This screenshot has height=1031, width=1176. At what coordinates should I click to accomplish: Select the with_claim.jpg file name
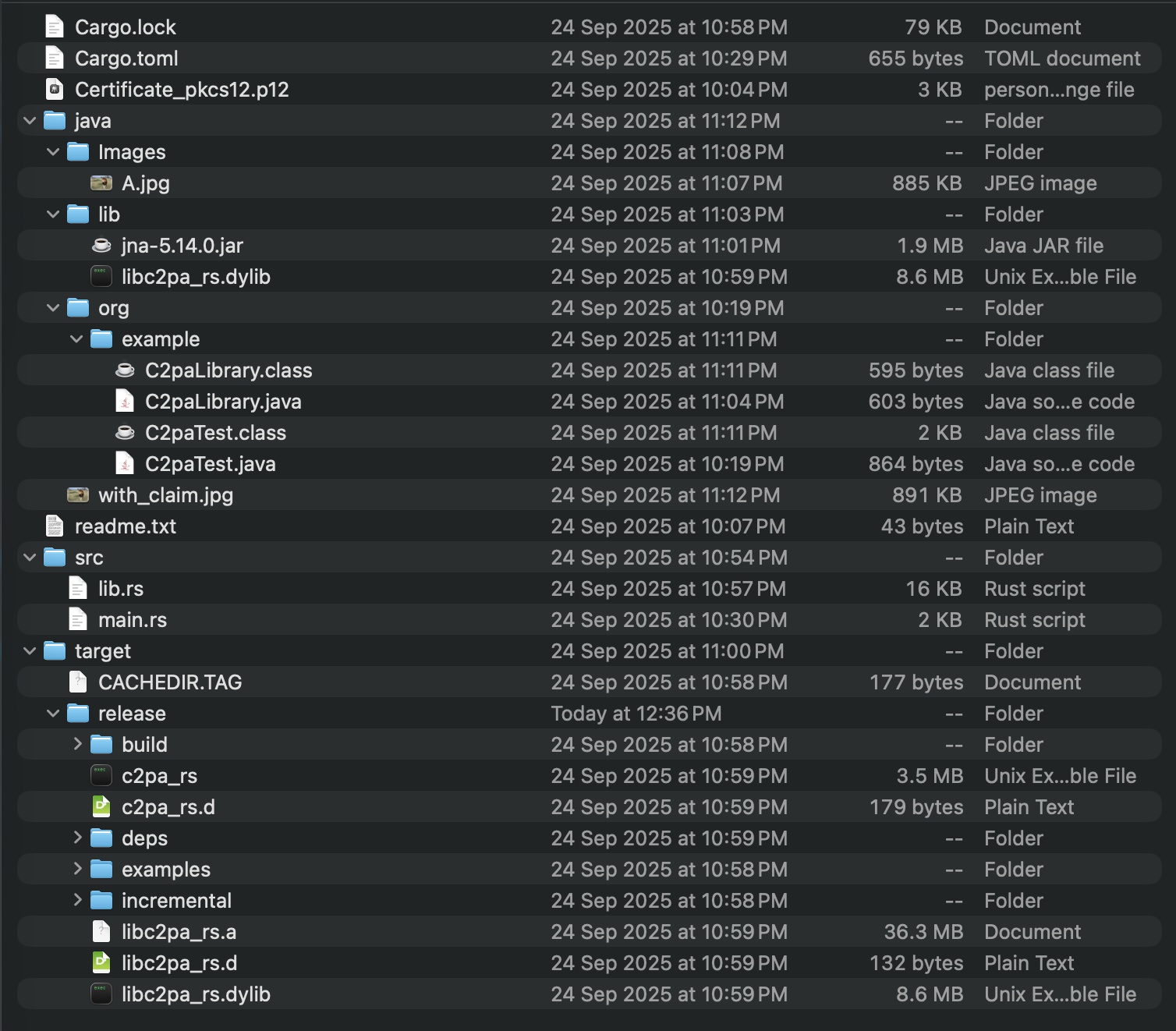click(x=165, y=495)
